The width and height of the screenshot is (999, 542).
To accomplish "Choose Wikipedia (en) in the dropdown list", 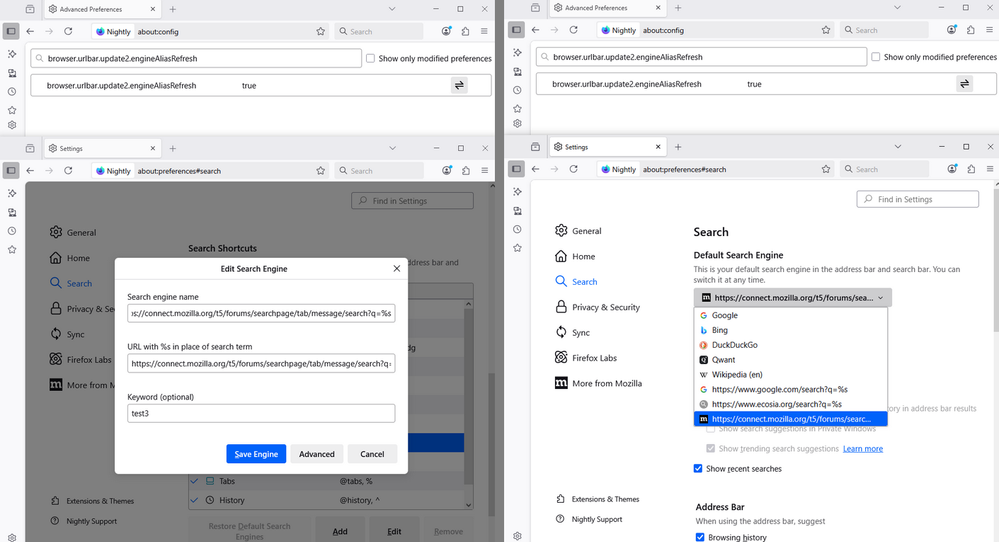I will 737,375.
